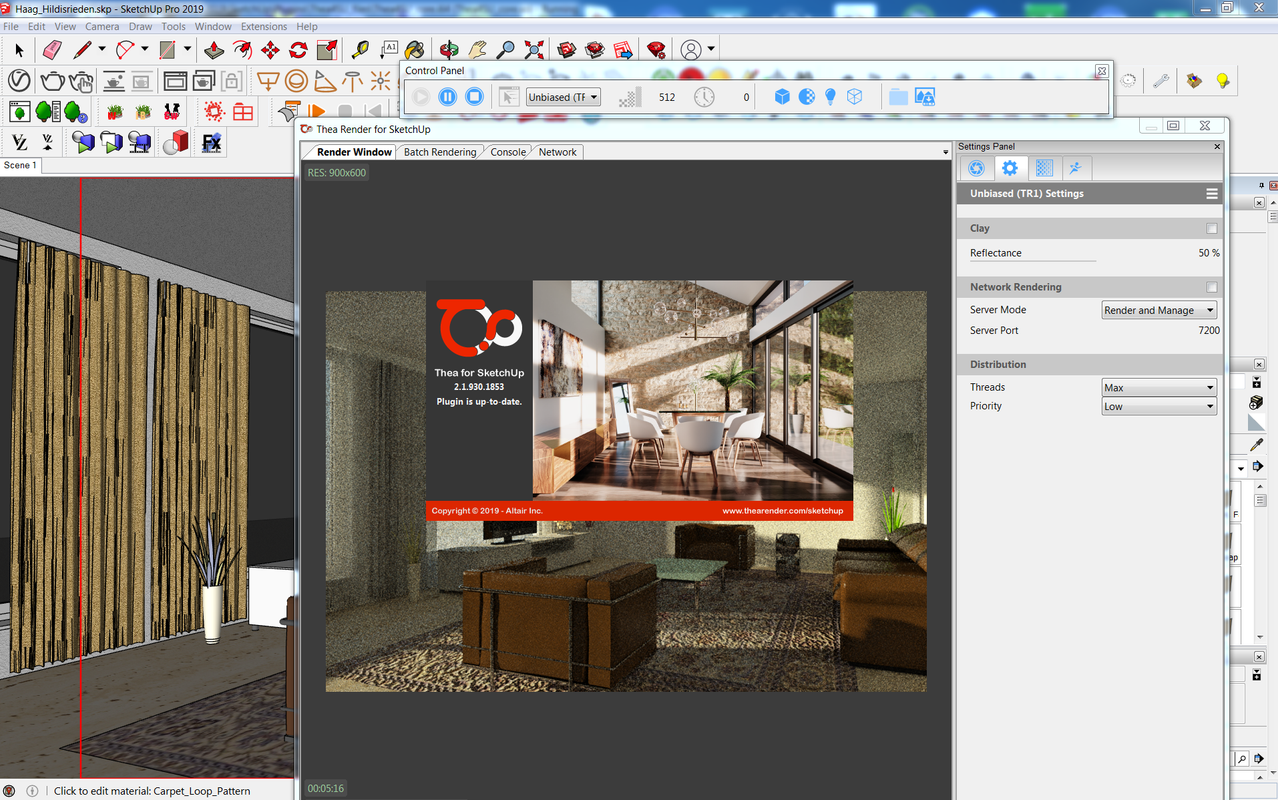The height and width of the screenshot is (800, 1278).
Task: Select the Scene 1 tab
Action: point(20,165)
